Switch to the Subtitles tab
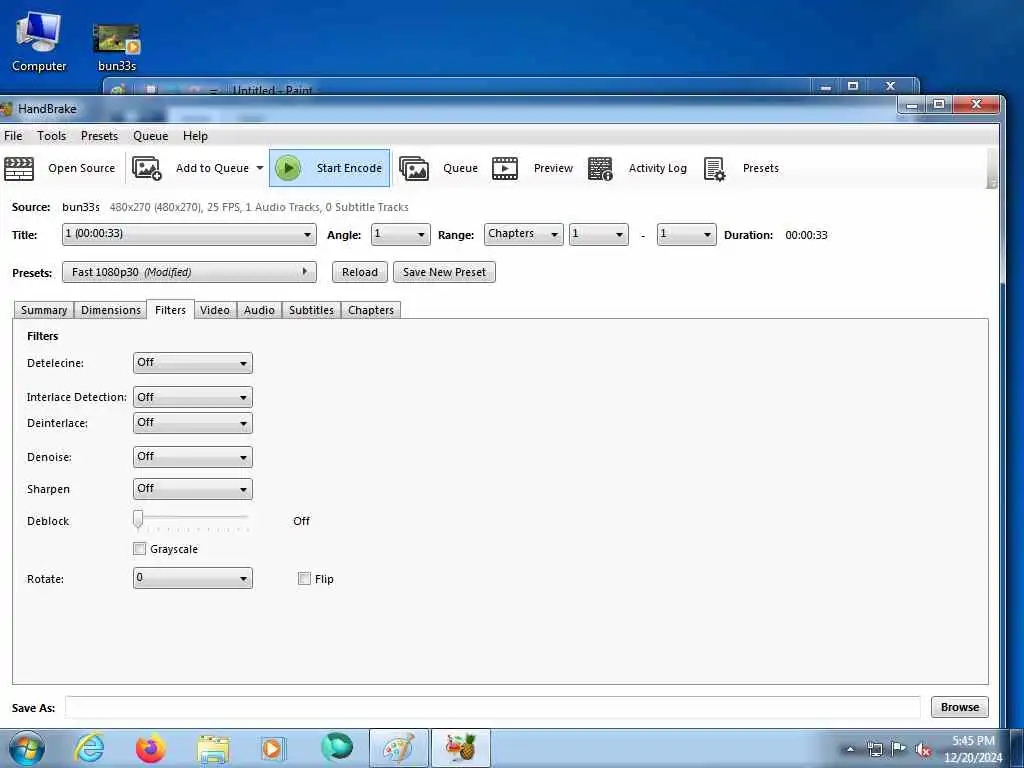 pos(312,310)
